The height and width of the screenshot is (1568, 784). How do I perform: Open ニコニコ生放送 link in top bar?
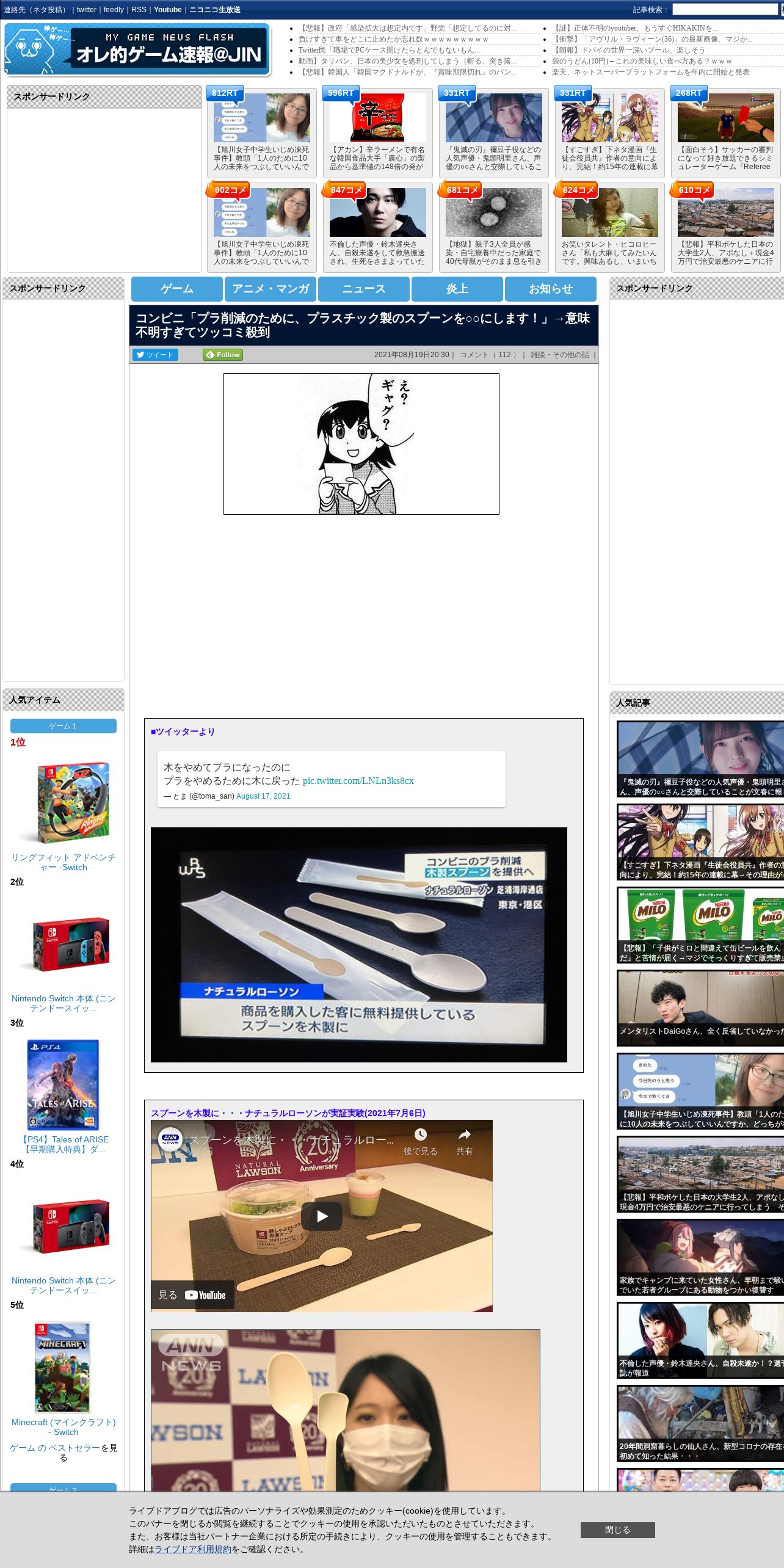coord(215,10)
